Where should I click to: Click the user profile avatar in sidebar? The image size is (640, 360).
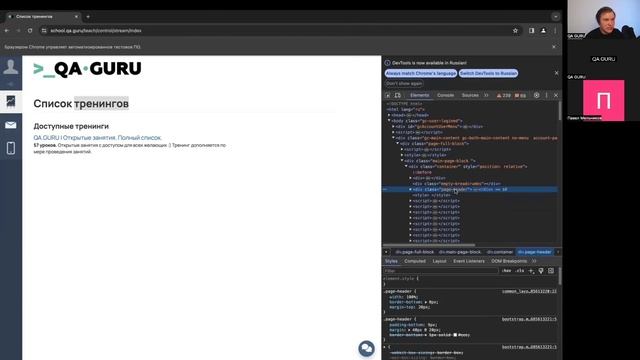point(11,67)
